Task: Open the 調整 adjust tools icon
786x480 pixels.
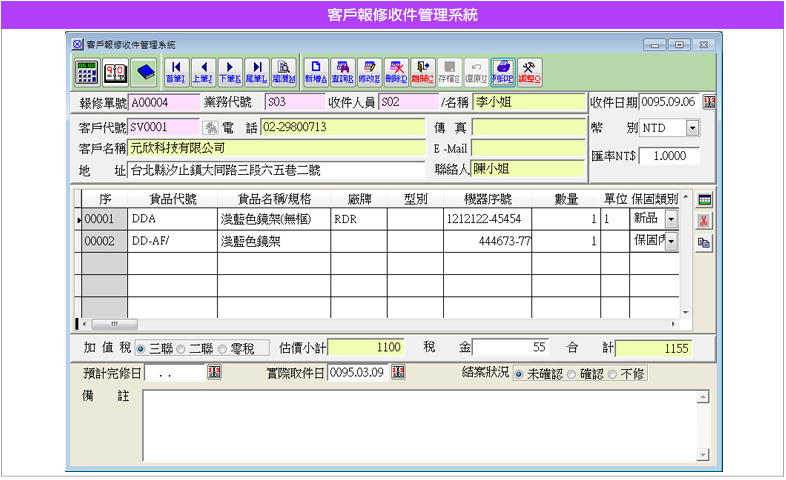Action: click(531, 71)
